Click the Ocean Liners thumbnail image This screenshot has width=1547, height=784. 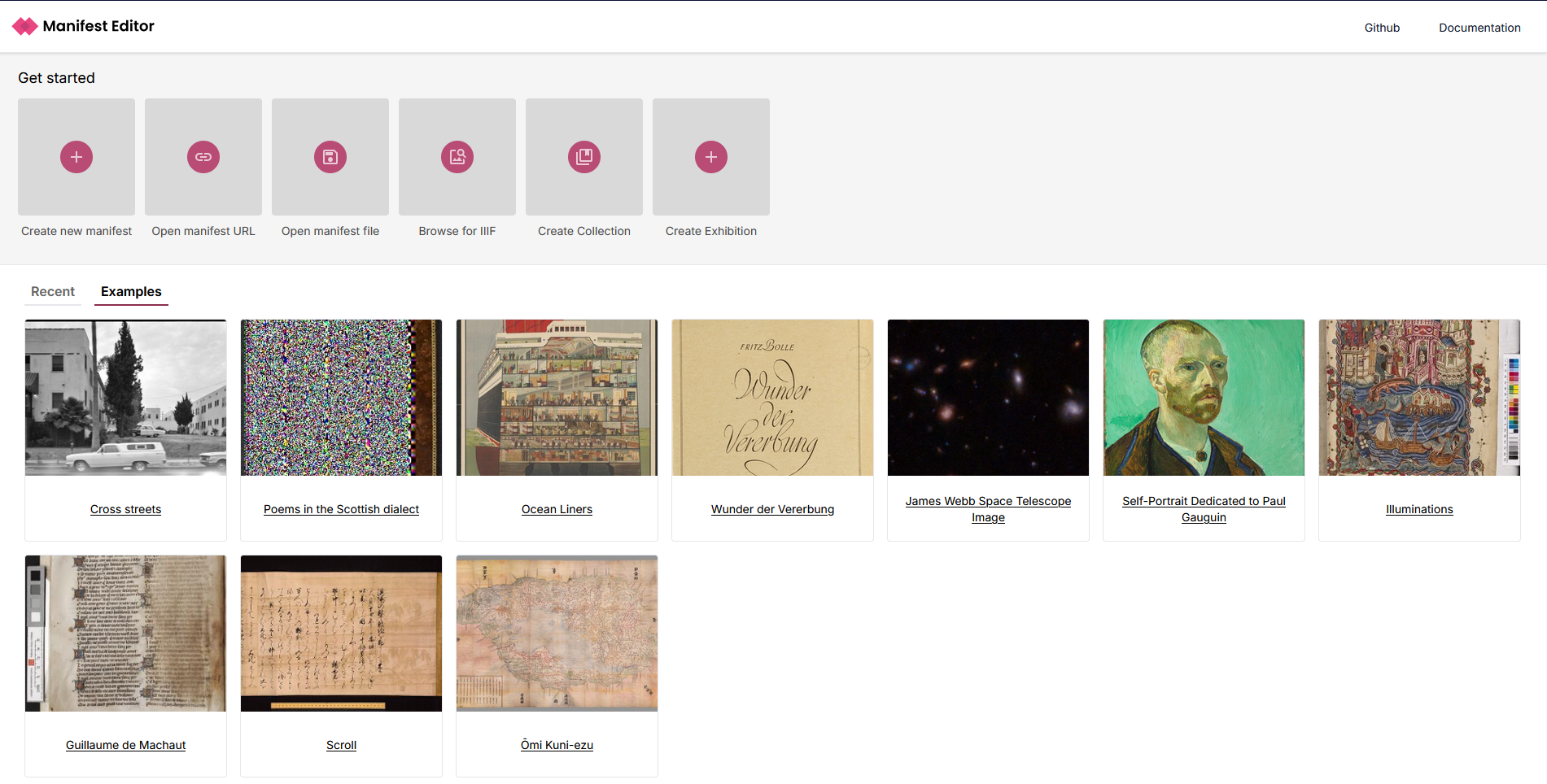[x=557, y=398]
